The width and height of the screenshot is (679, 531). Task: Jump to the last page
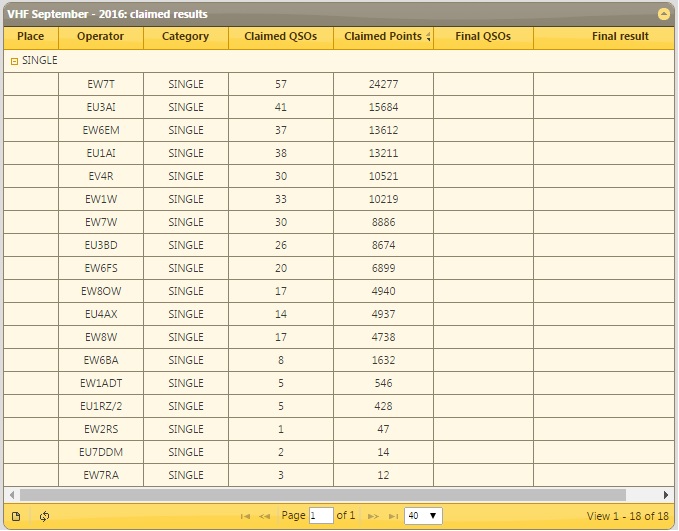point(391,516)
